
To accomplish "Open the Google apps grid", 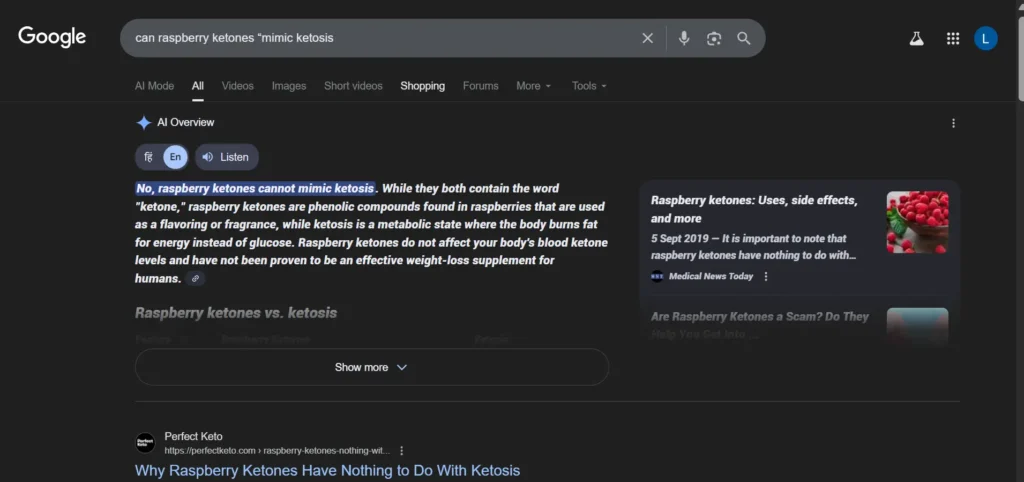I will point(953,39).
